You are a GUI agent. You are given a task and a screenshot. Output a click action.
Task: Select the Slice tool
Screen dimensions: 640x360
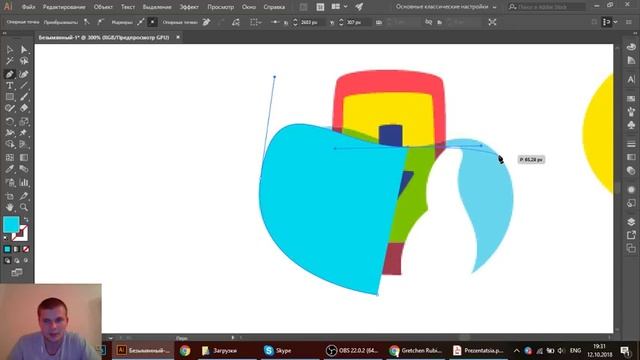click(x=24, y=196)
